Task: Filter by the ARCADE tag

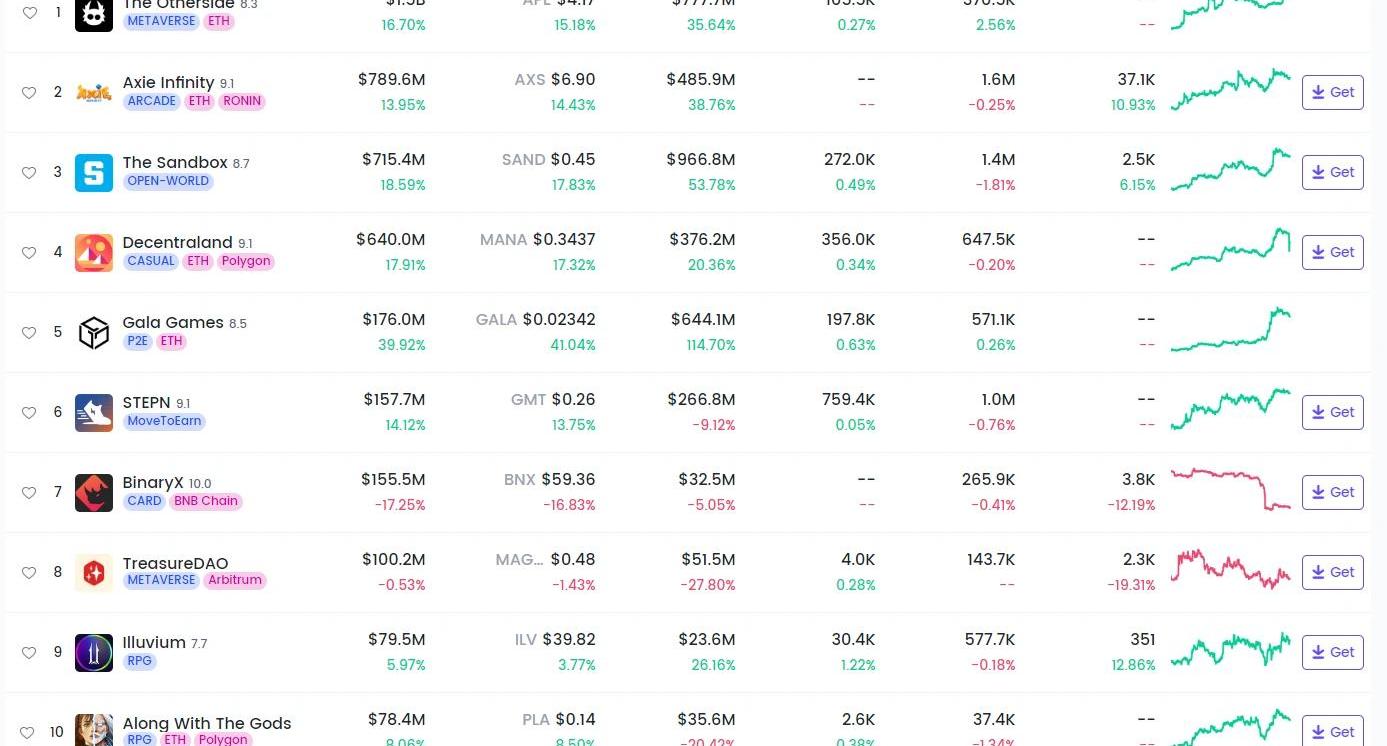Action: [x=152, y=101]
